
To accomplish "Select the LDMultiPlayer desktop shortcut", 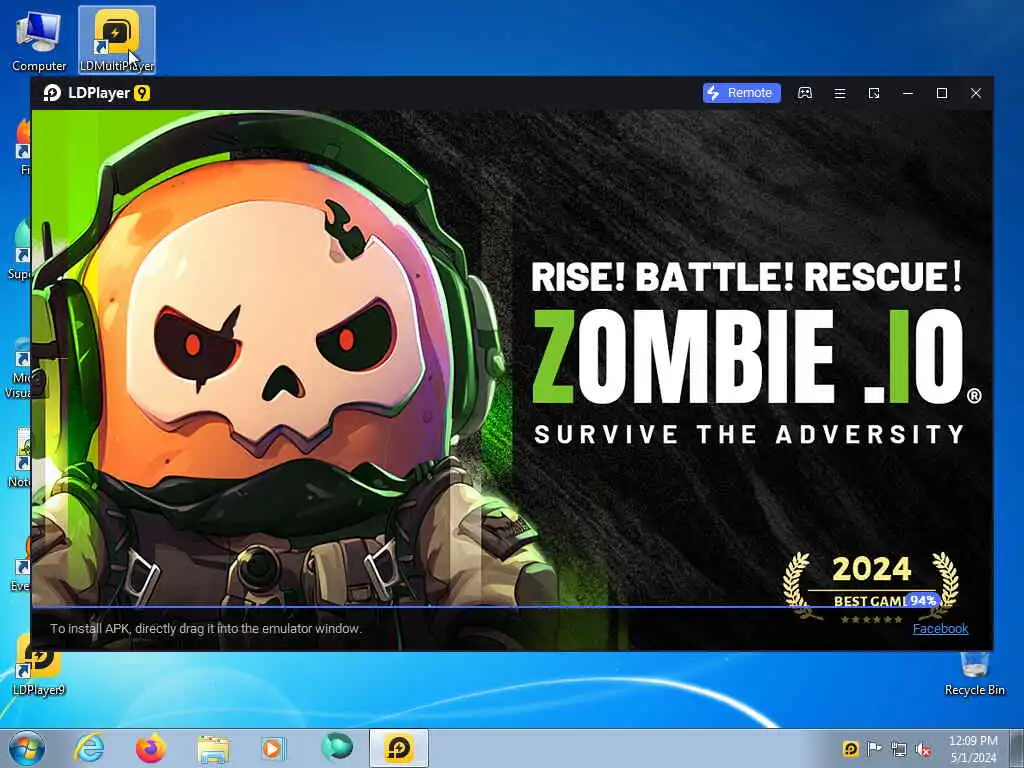I will [117, 40].
